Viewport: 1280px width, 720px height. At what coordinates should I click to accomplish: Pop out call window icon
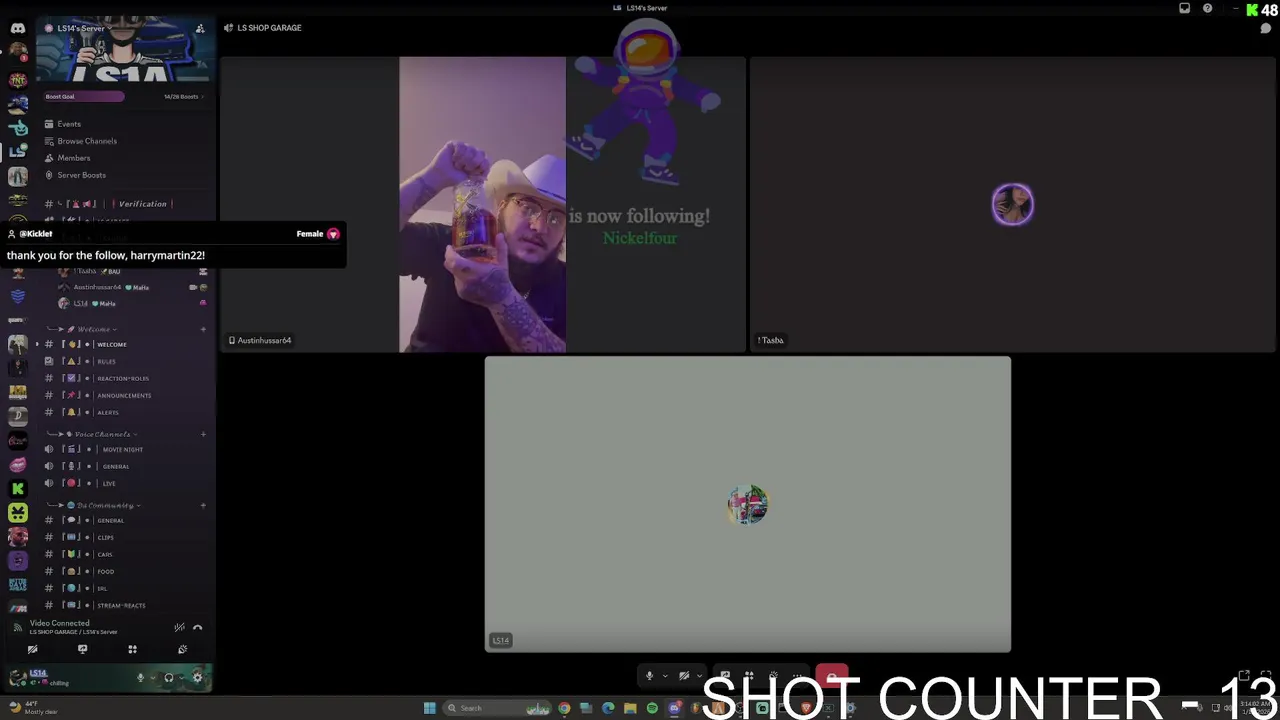click(x=1244, y=676)
